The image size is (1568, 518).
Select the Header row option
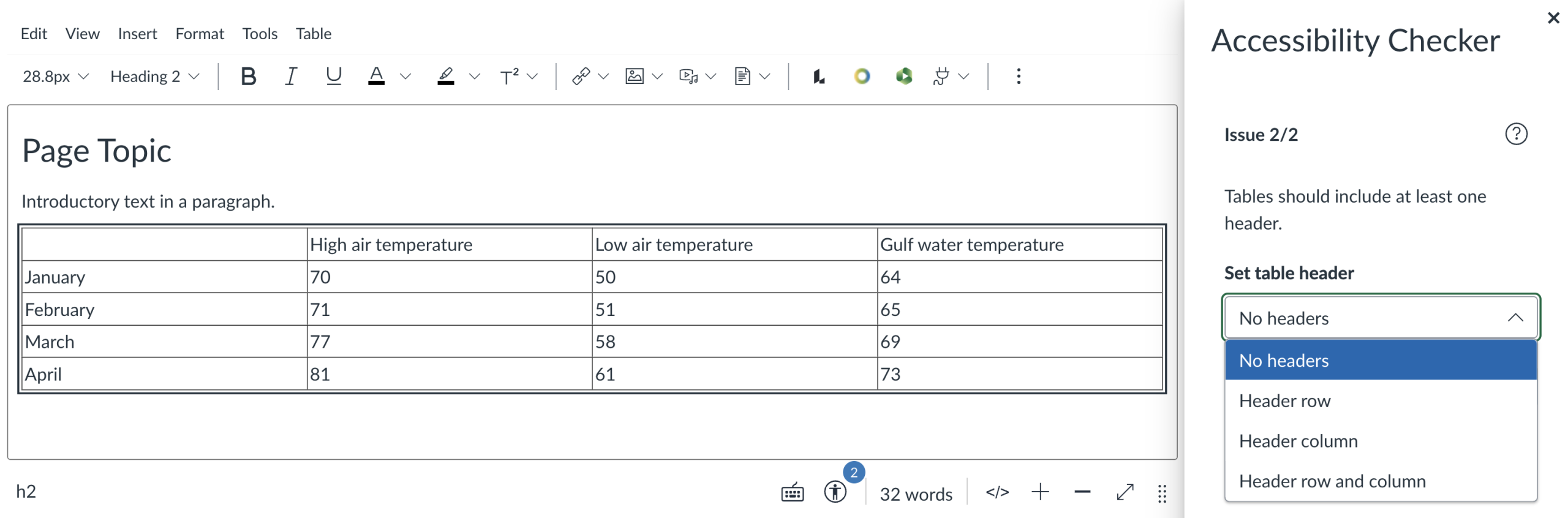pos(1284,401)
